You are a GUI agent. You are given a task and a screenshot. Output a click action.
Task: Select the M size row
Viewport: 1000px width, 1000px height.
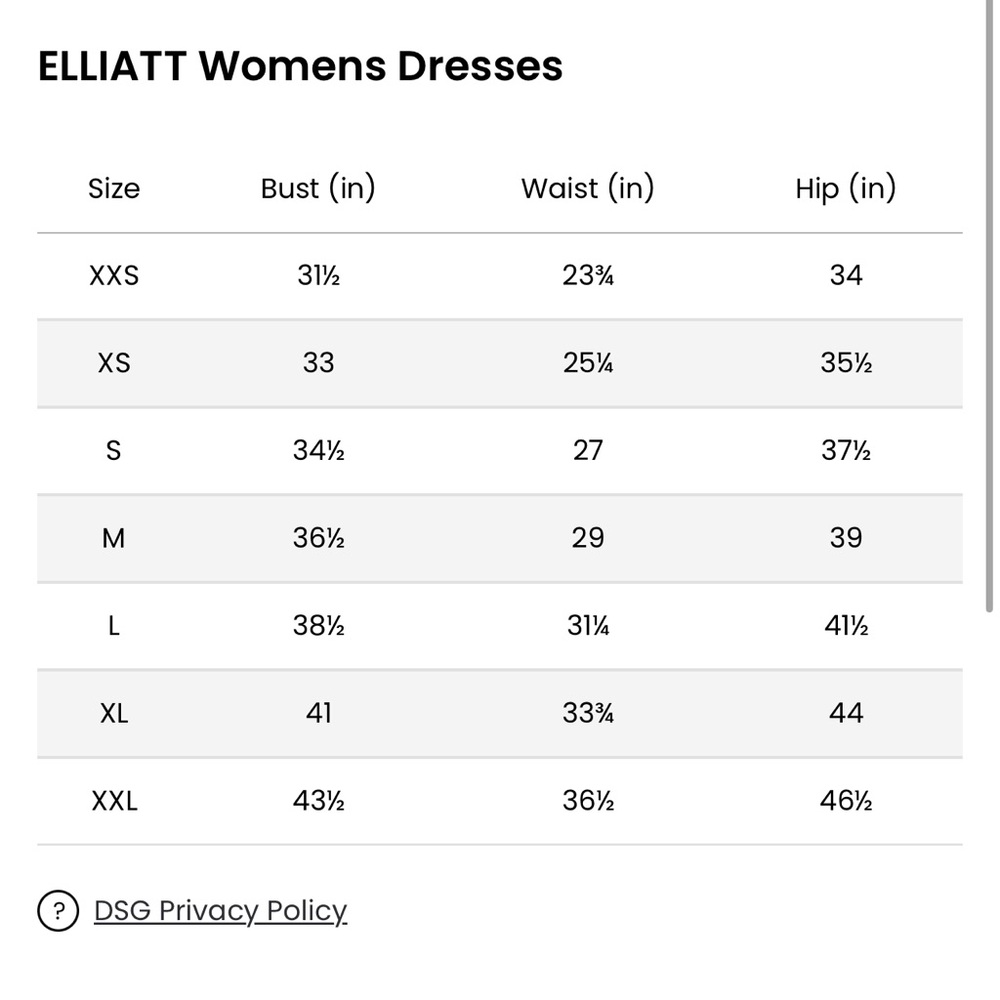(114, 538)
